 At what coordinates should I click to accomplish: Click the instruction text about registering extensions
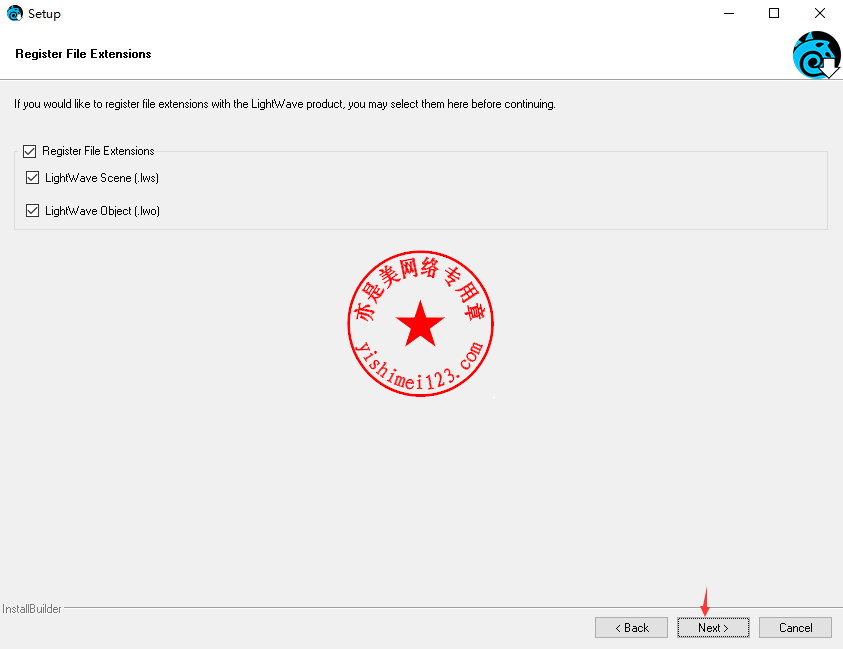pos(285,104)
